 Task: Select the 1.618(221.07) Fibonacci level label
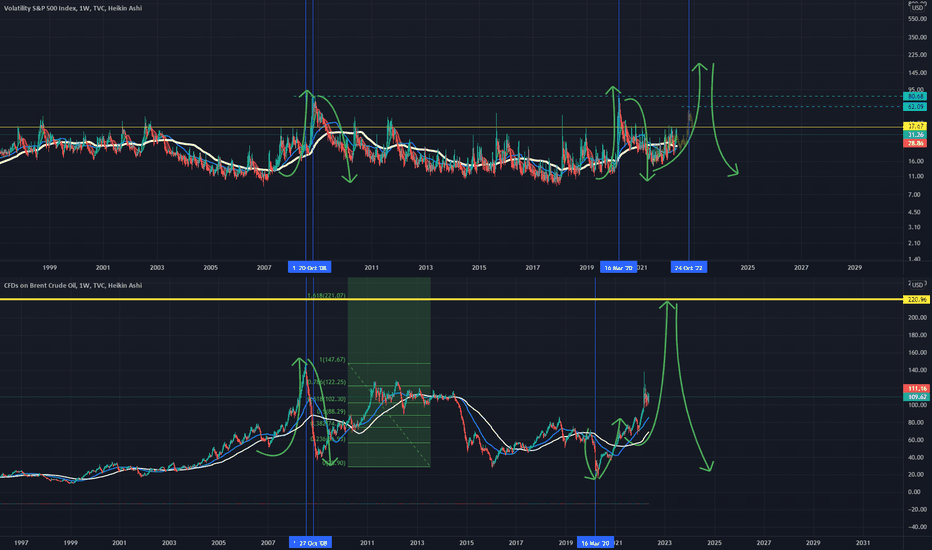coord(326,295)
